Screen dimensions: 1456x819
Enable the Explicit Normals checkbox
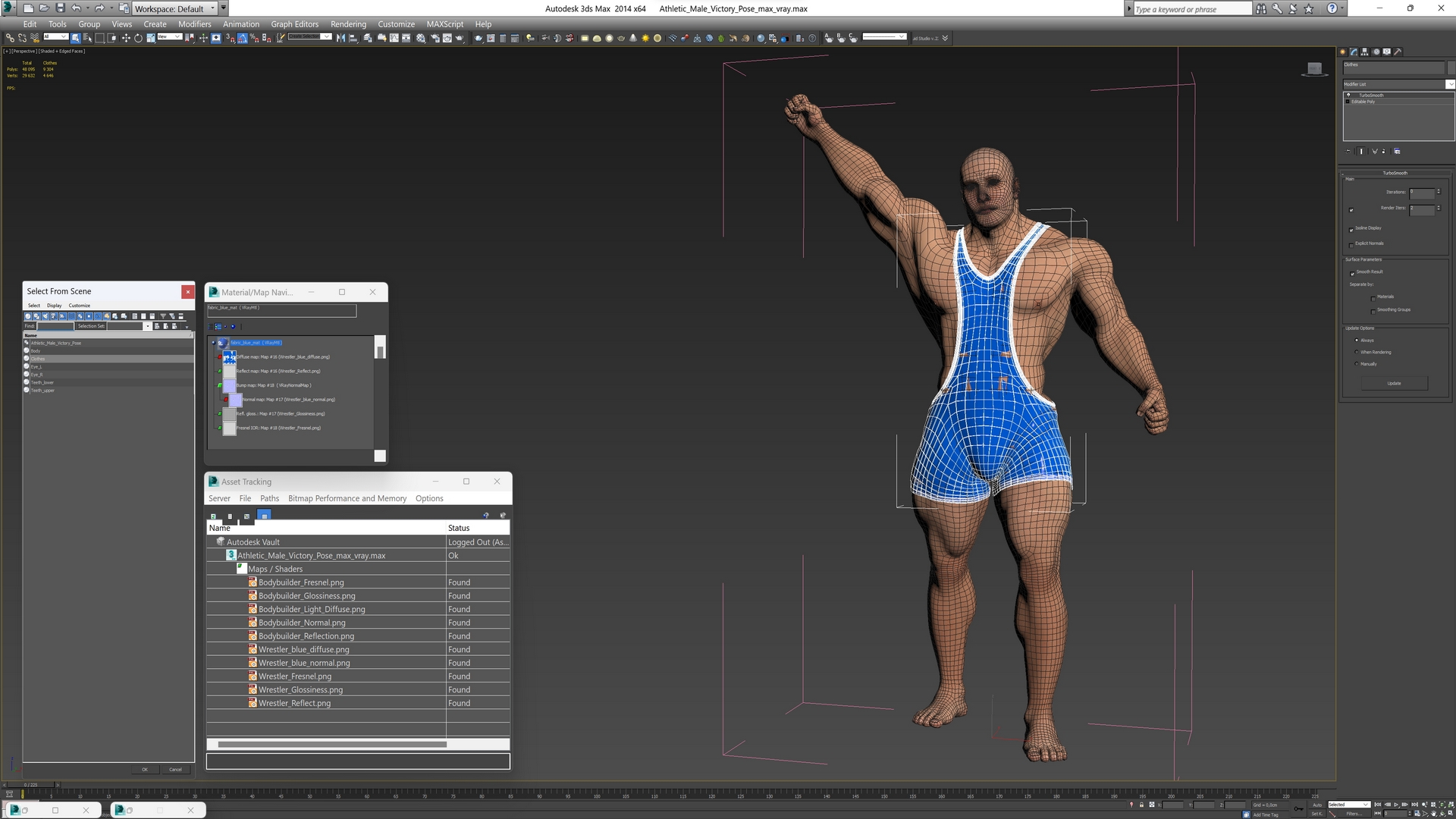tap(1351, 244)
